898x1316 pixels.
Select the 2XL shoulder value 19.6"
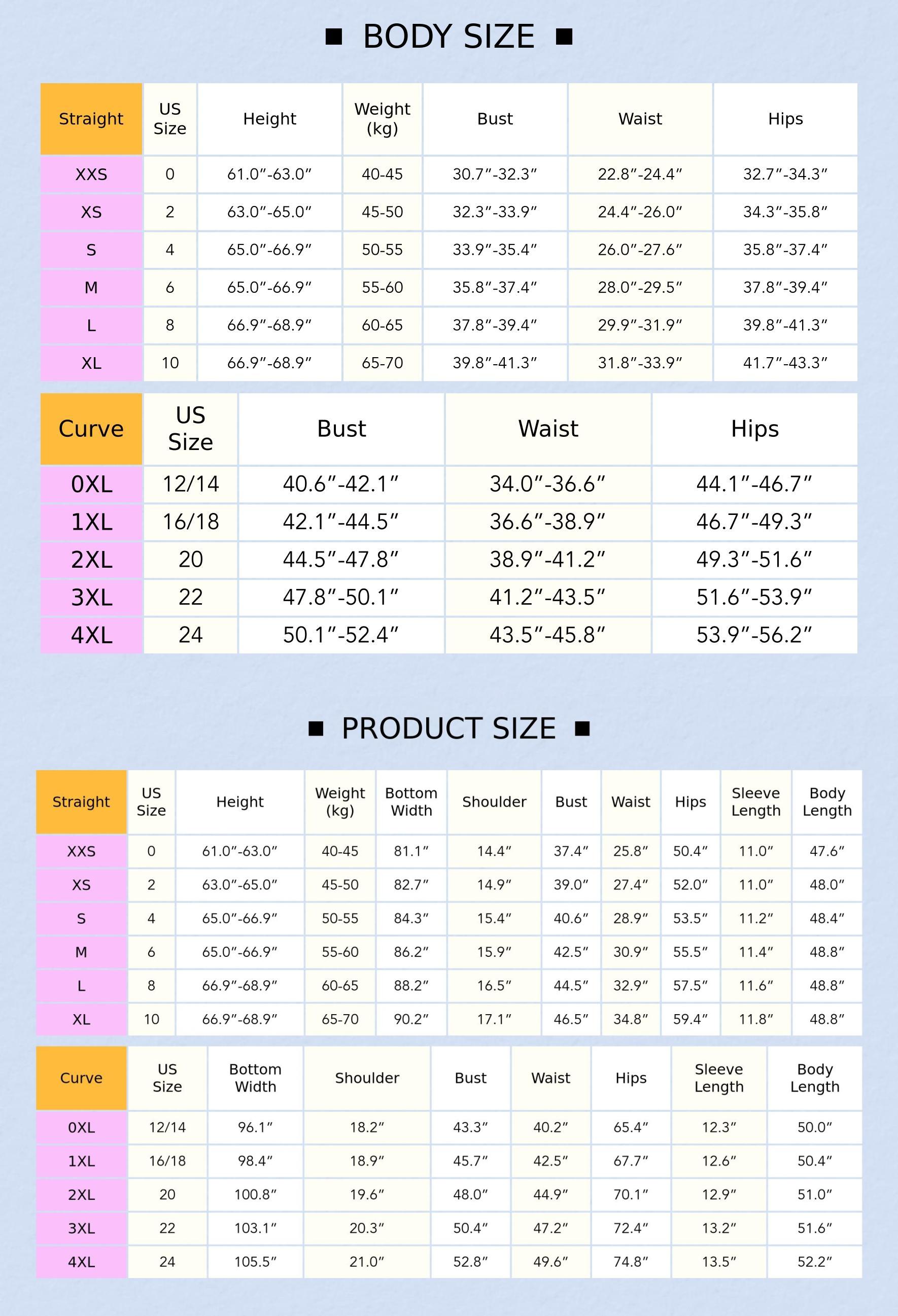367,1195
